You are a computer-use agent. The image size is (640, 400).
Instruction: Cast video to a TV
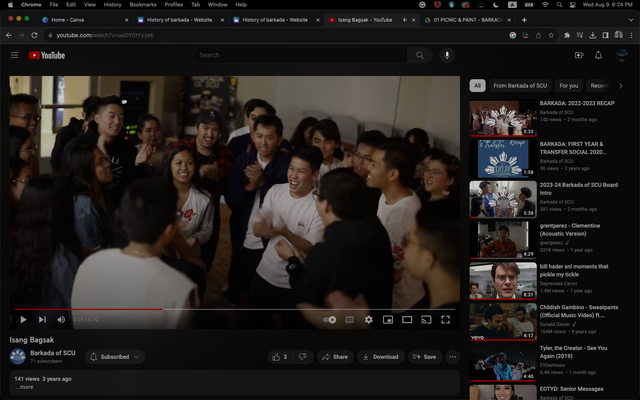click(x=425, y=319)
